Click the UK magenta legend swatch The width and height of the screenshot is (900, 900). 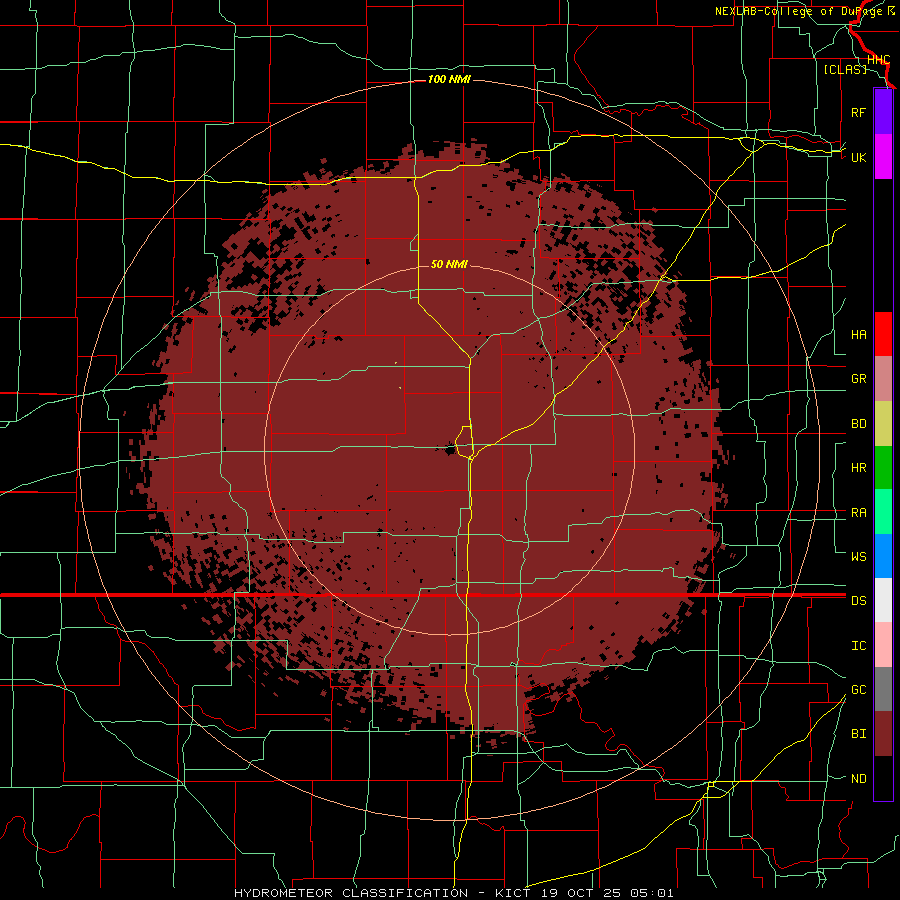pos(883,157)
